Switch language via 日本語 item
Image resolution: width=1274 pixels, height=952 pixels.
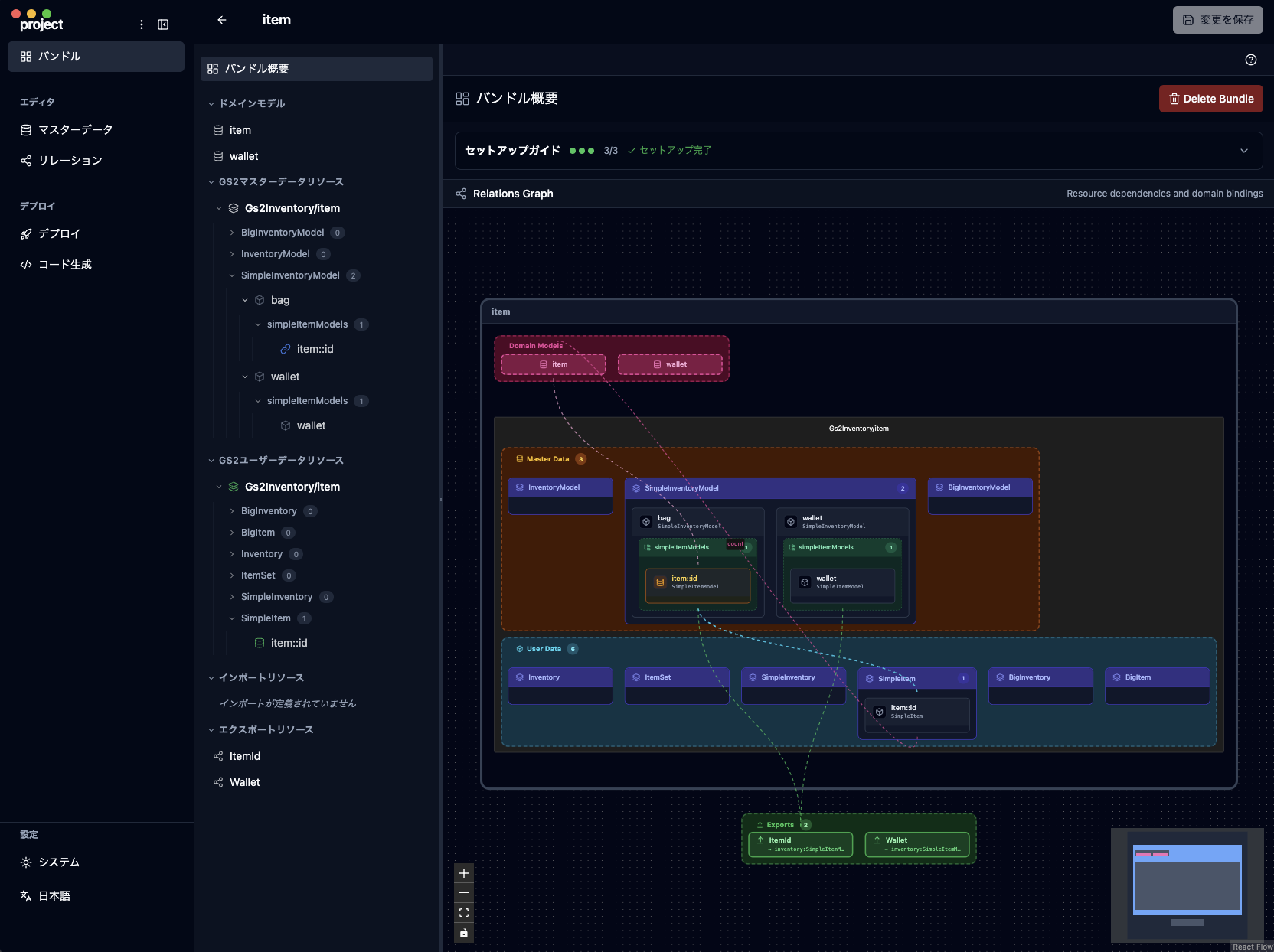[x=54, y=896]
